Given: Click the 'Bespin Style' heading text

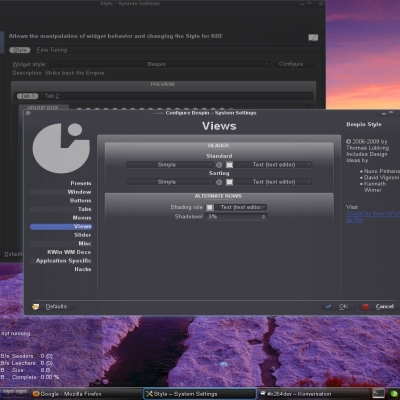Looking at the screenshot, I should point(364,125).
